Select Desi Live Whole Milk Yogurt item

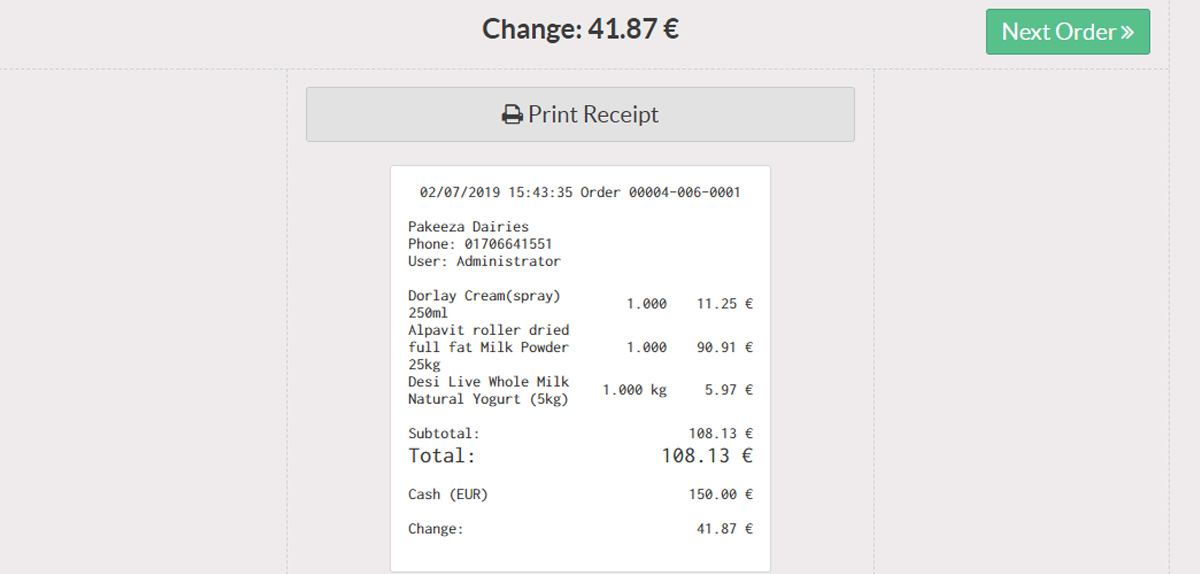pos(488,390)
